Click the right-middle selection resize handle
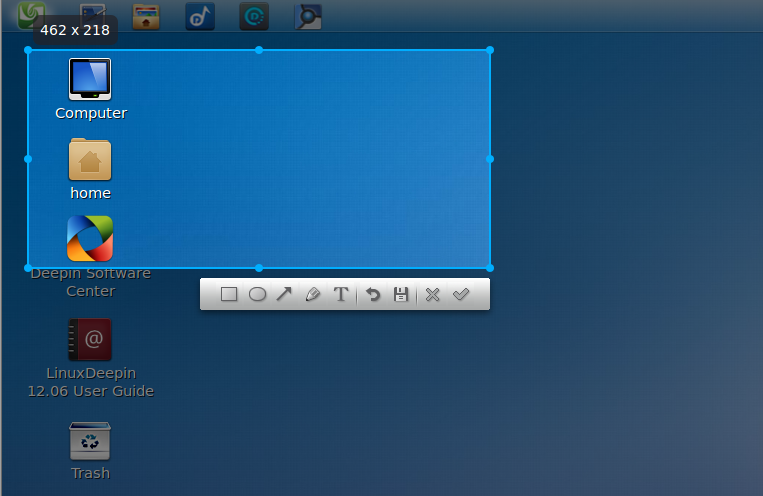763x496 pixels. [x=490, y=159]
